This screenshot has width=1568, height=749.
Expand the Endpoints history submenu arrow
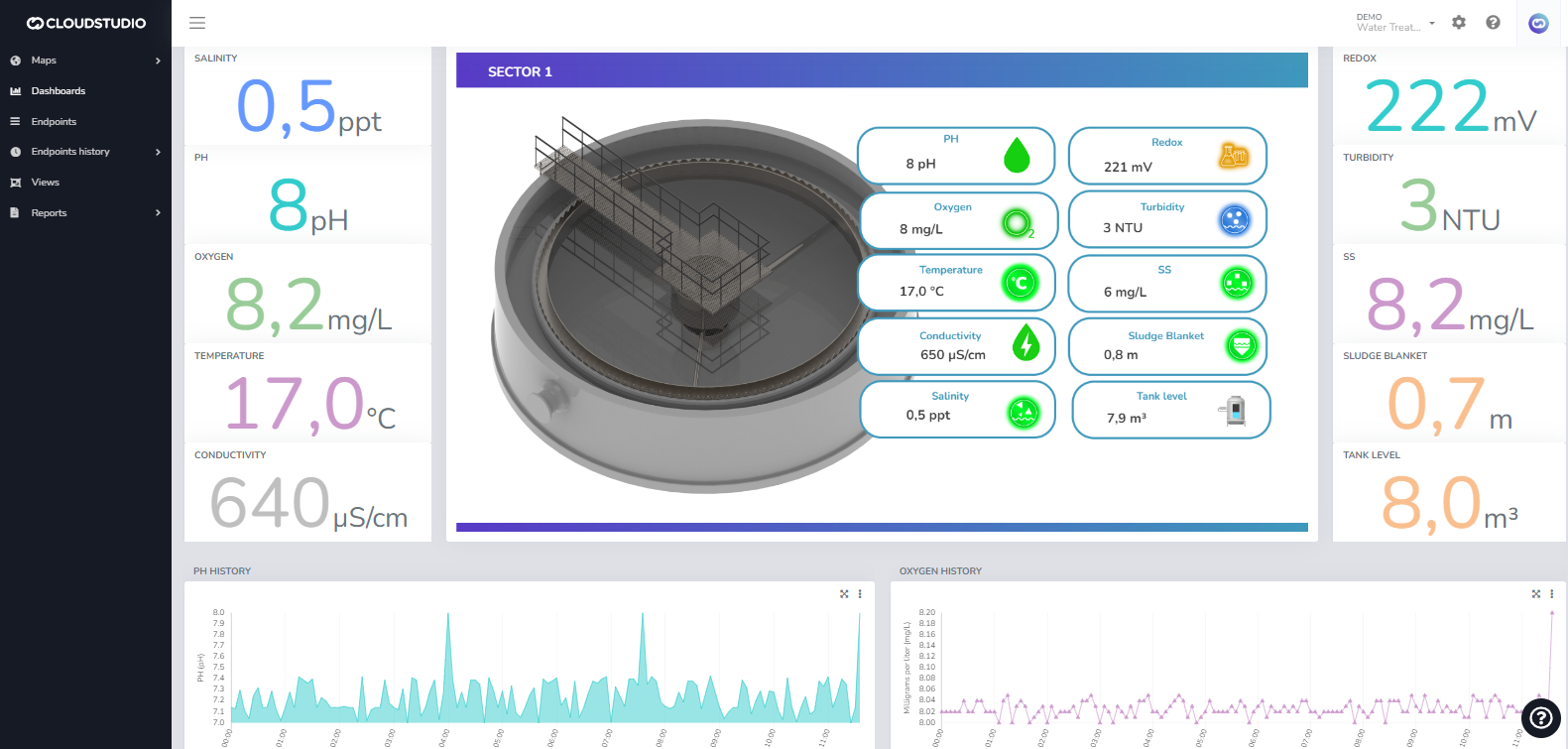pos(158,152)
